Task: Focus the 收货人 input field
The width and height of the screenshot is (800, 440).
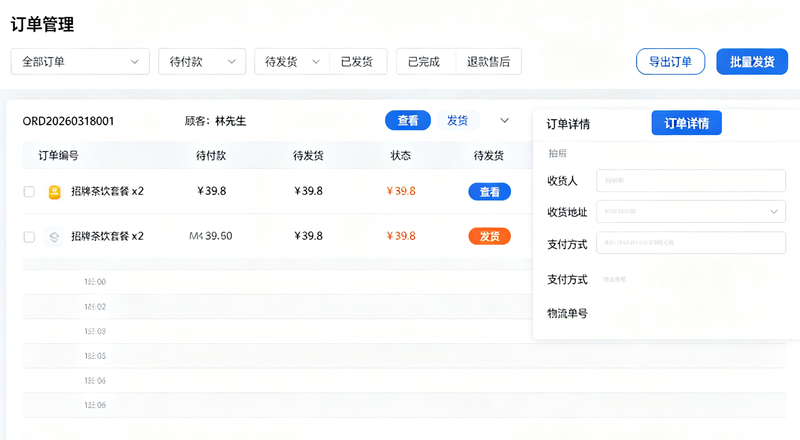Action: 691,181
